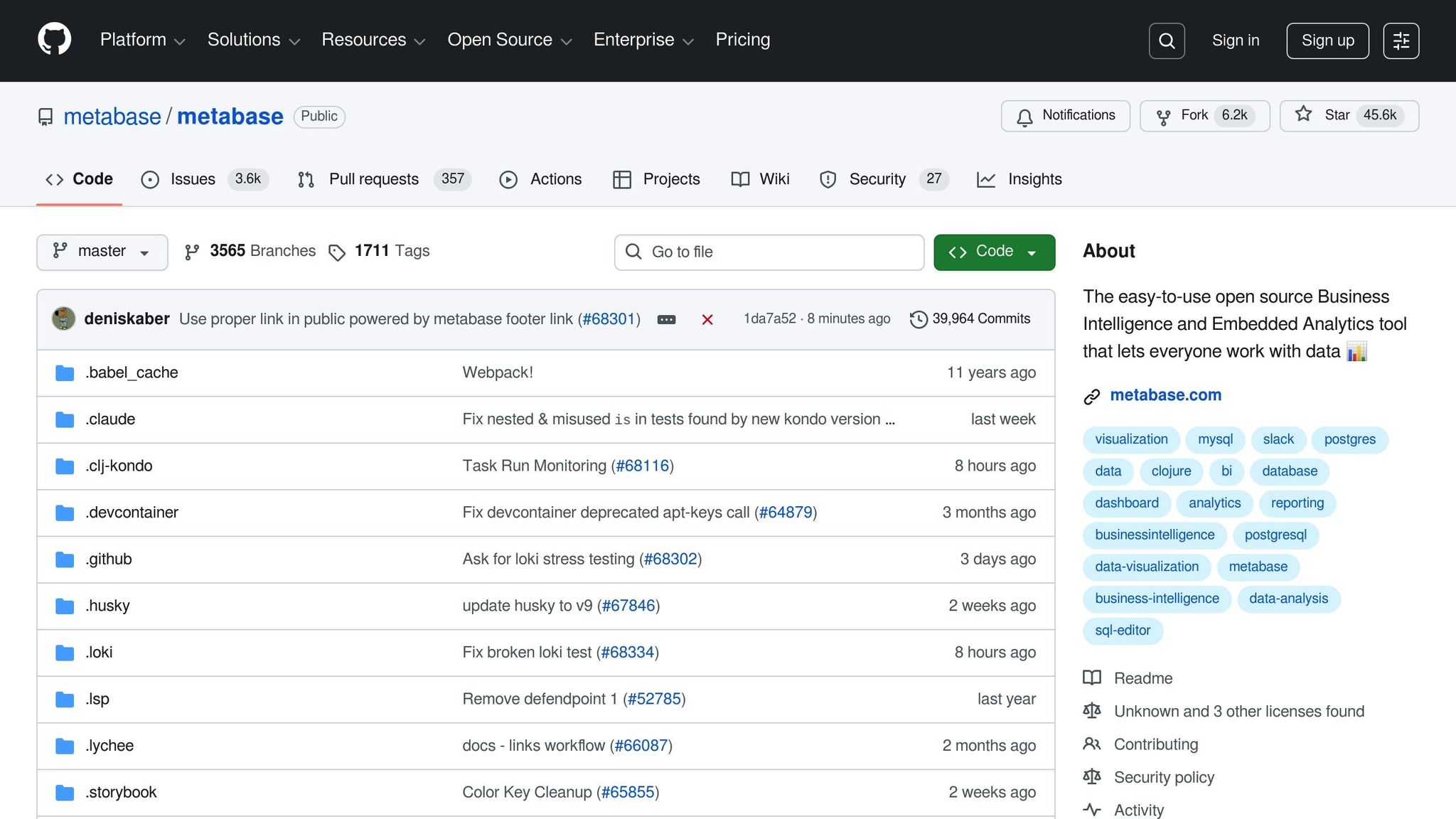Click the appearance settings icon top right
Screen dimensions: 1456x819
1401,41
